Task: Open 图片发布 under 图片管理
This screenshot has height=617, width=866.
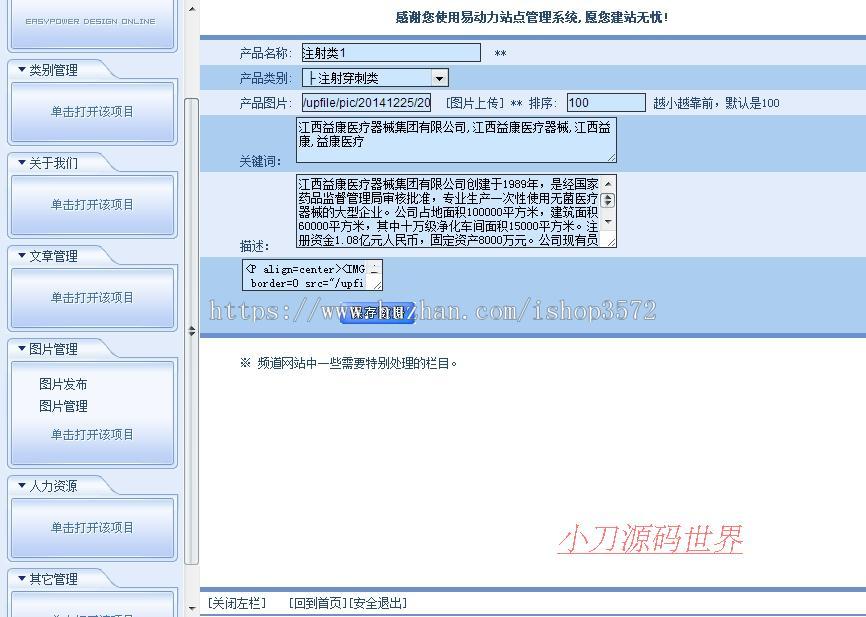Action: tap(63, 383)
